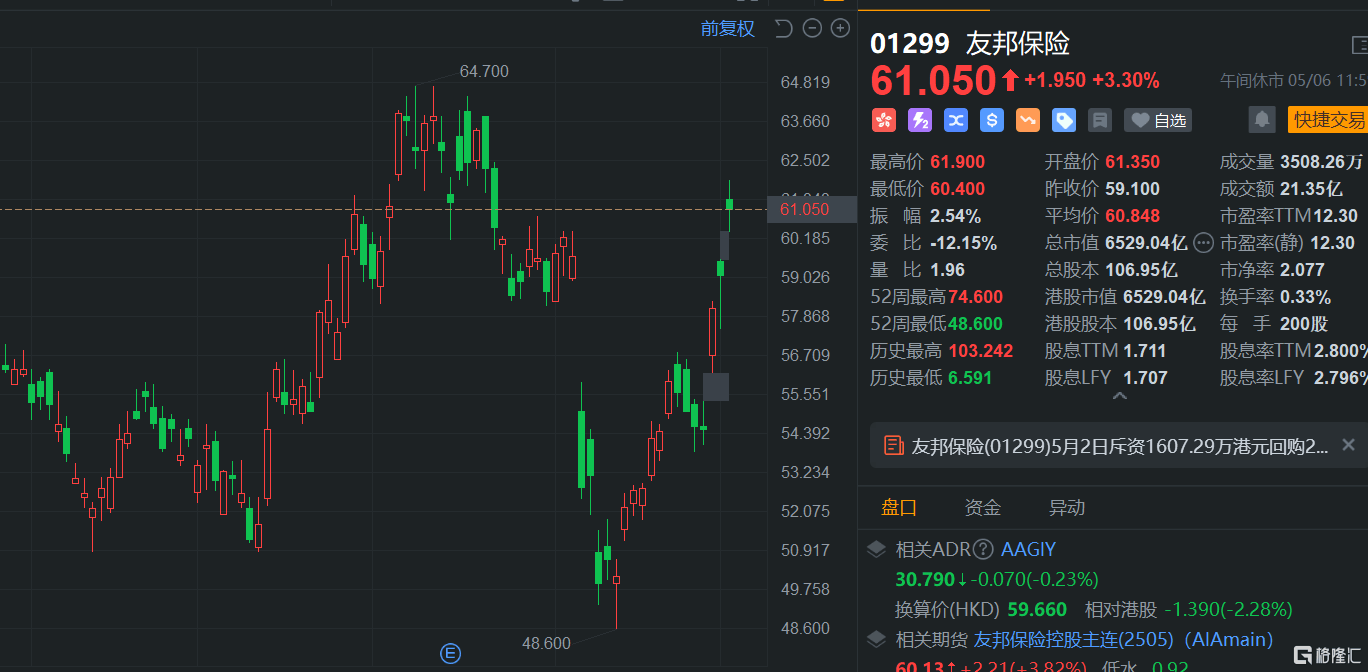
Task: Click the 历史最低 value 6.591
Action: (x=970, y=378)
